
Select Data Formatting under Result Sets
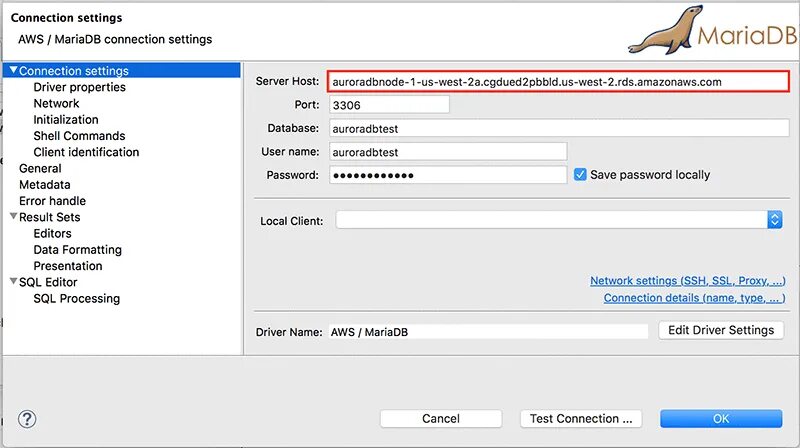78,250
